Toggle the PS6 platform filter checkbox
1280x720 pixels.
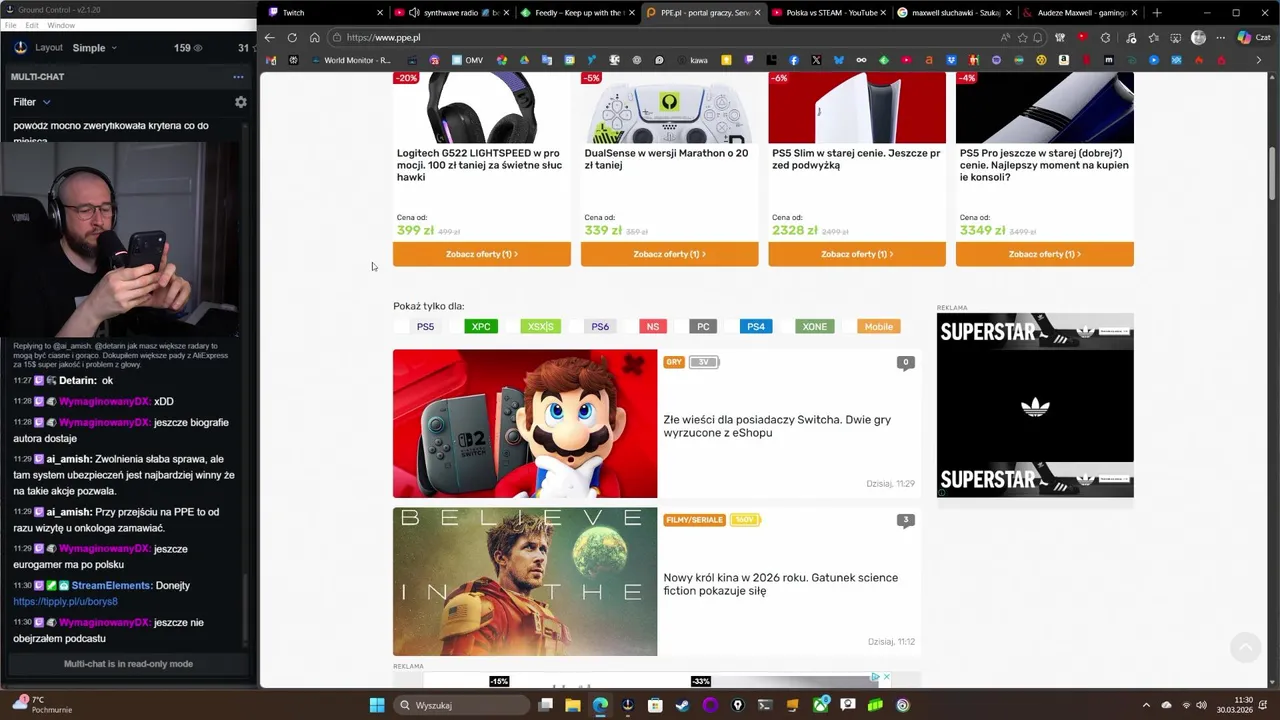click(576, 327)
